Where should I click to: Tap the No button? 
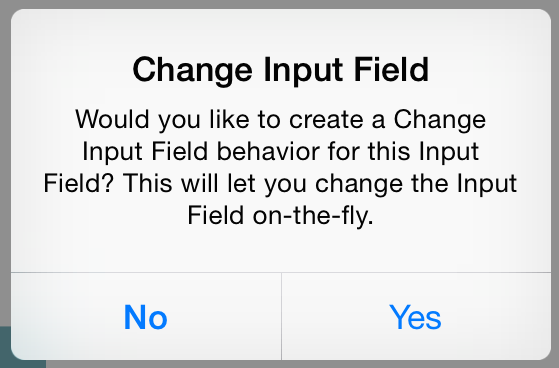click(146, 317)
